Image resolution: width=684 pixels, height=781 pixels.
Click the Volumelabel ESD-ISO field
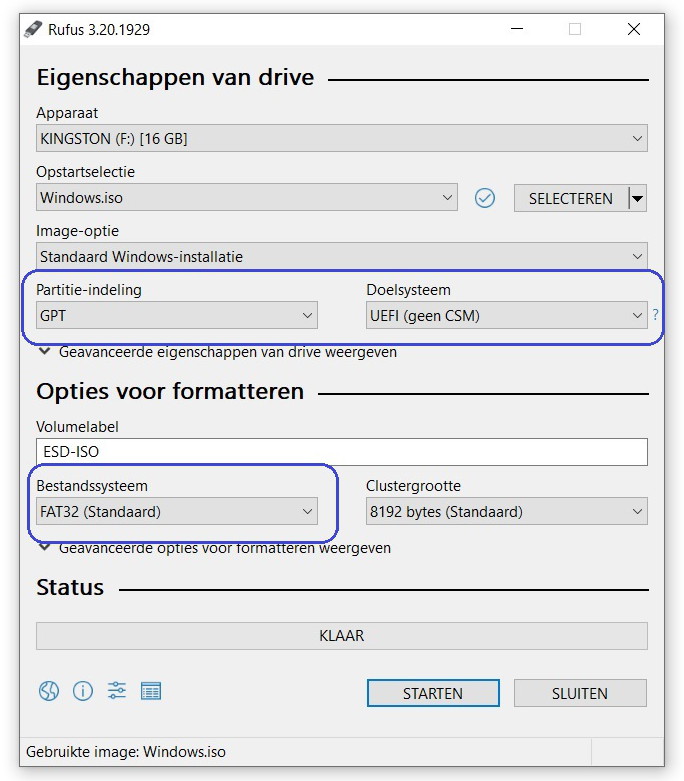pos(341,452)
